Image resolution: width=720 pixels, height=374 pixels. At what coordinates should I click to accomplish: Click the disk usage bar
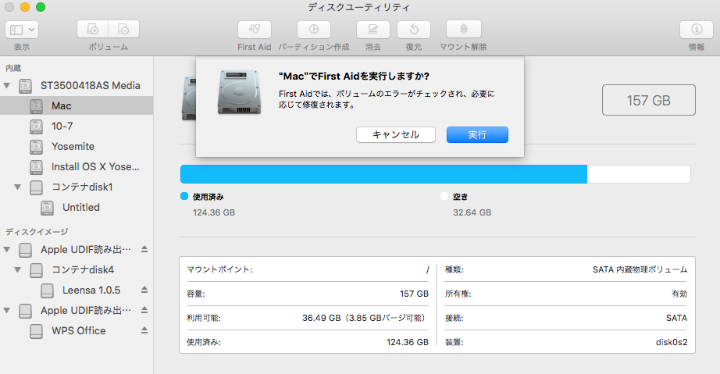[435, 174]
